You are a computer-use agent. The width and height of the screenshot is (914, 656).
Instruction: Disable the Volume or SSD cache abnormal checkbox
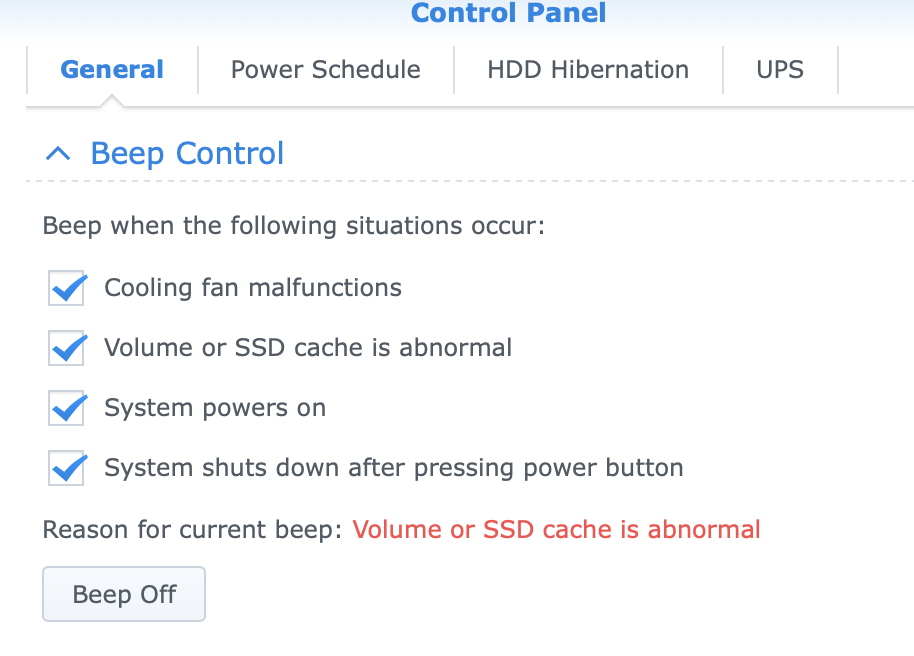tap(67, 349)
